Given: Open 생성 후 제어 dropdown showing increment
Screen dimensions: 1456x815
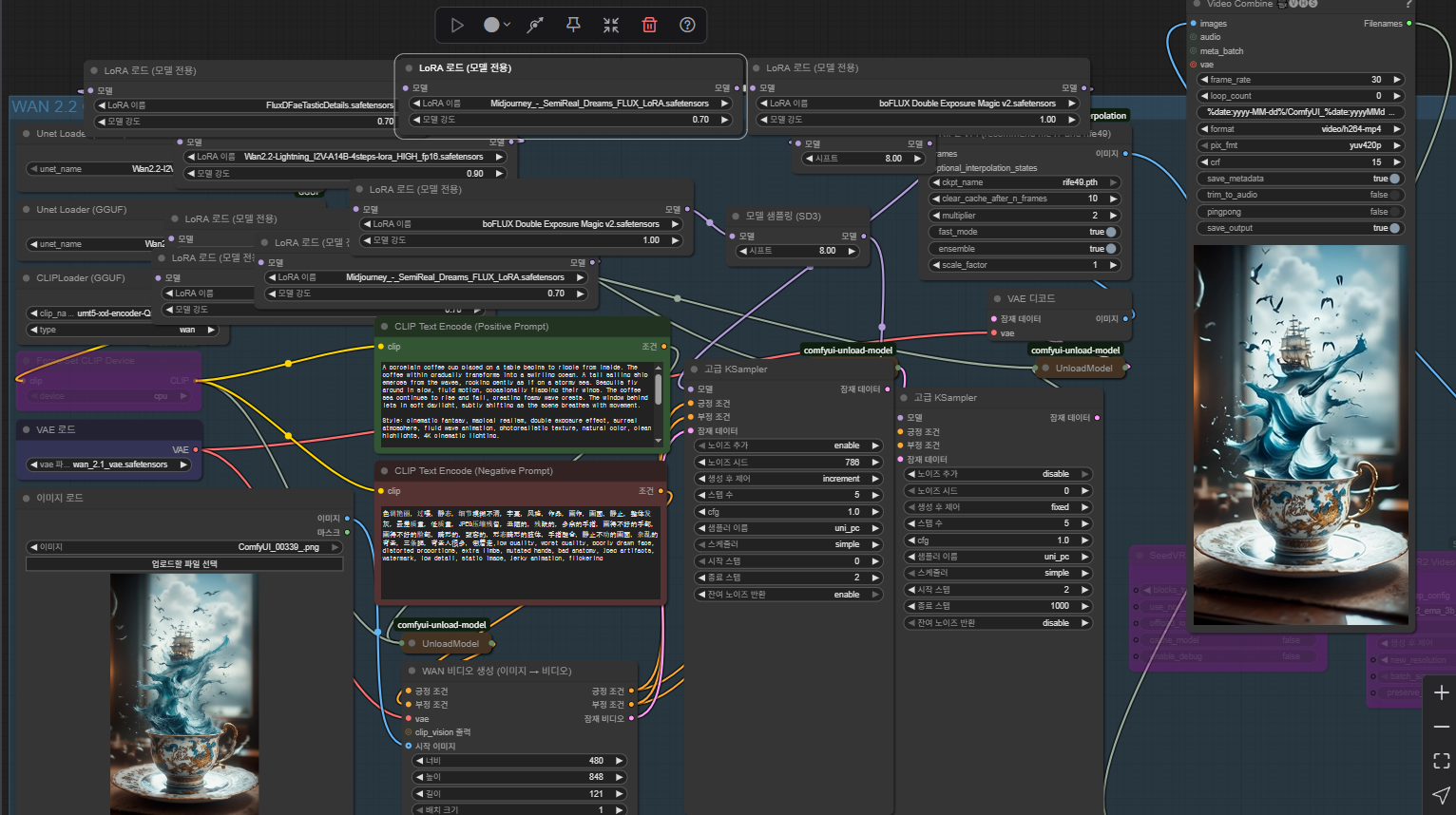Looking at the screenshot, I should tap(789, 479).
